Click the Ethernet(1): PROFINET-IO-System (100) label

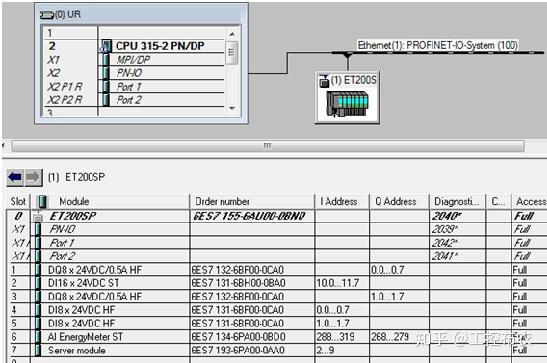click(x=437, y=45)
